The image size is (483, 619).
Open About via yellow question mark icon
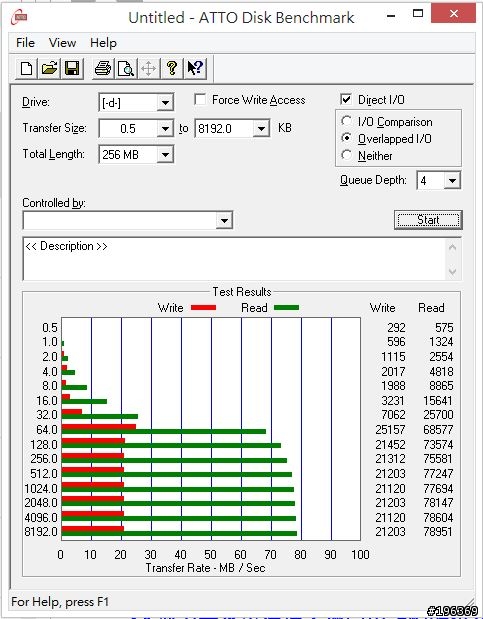pos(172,69)
